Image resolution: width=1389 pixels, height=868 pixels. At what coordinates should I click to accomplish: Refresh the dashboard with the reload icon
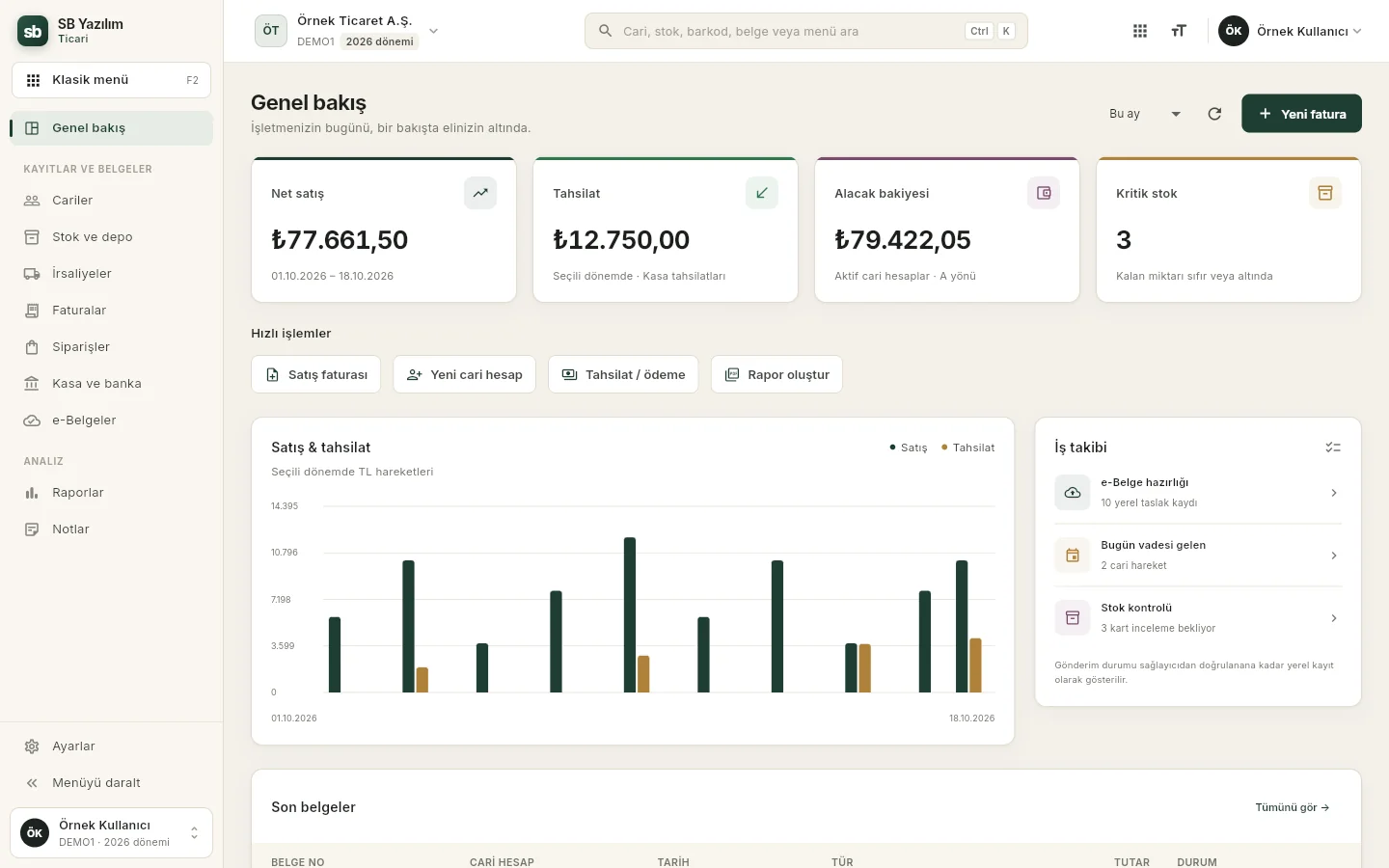pos(1214,114)
